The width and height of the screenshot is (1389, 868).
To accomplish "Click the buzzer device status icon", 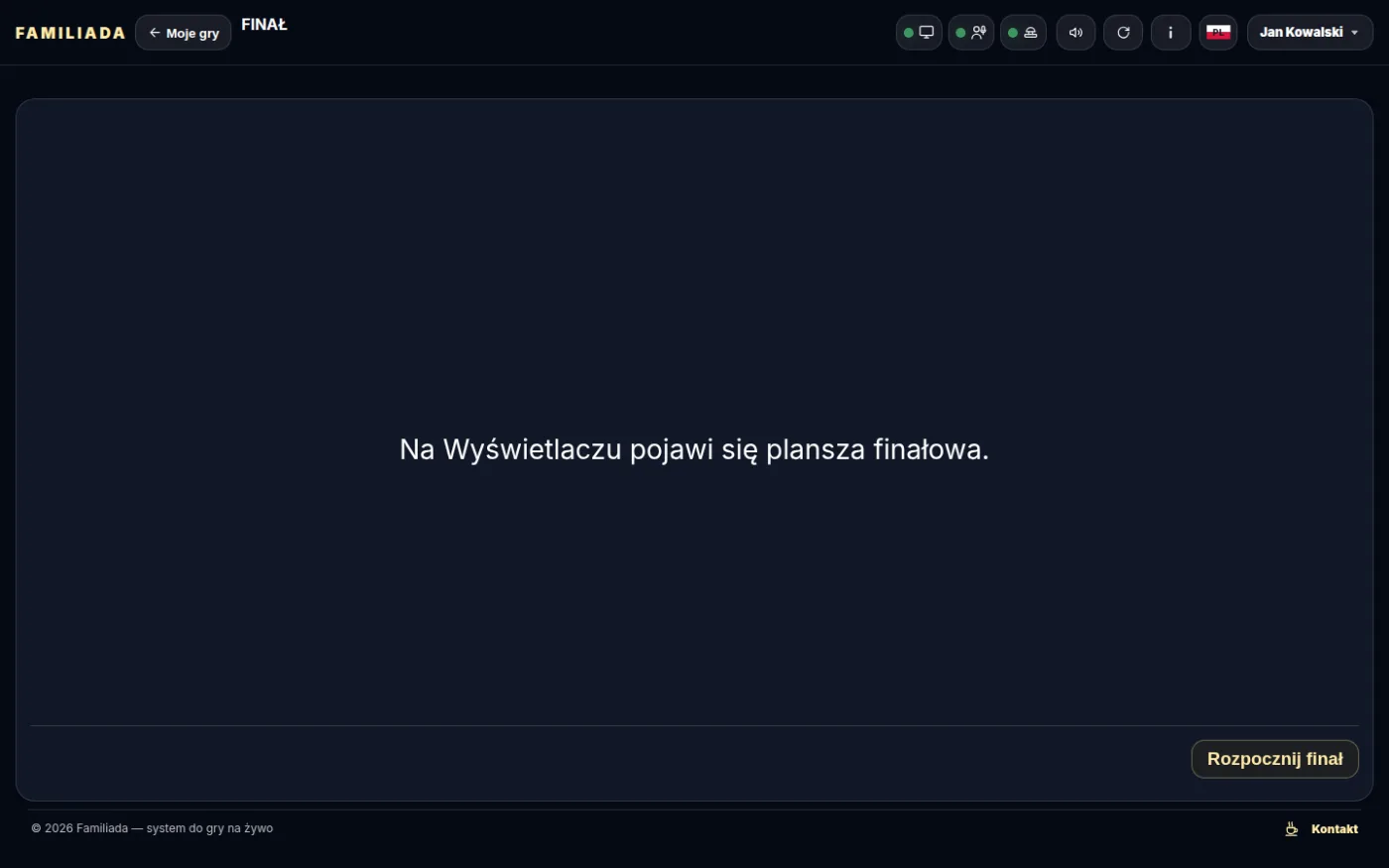I will [1023, 33].
